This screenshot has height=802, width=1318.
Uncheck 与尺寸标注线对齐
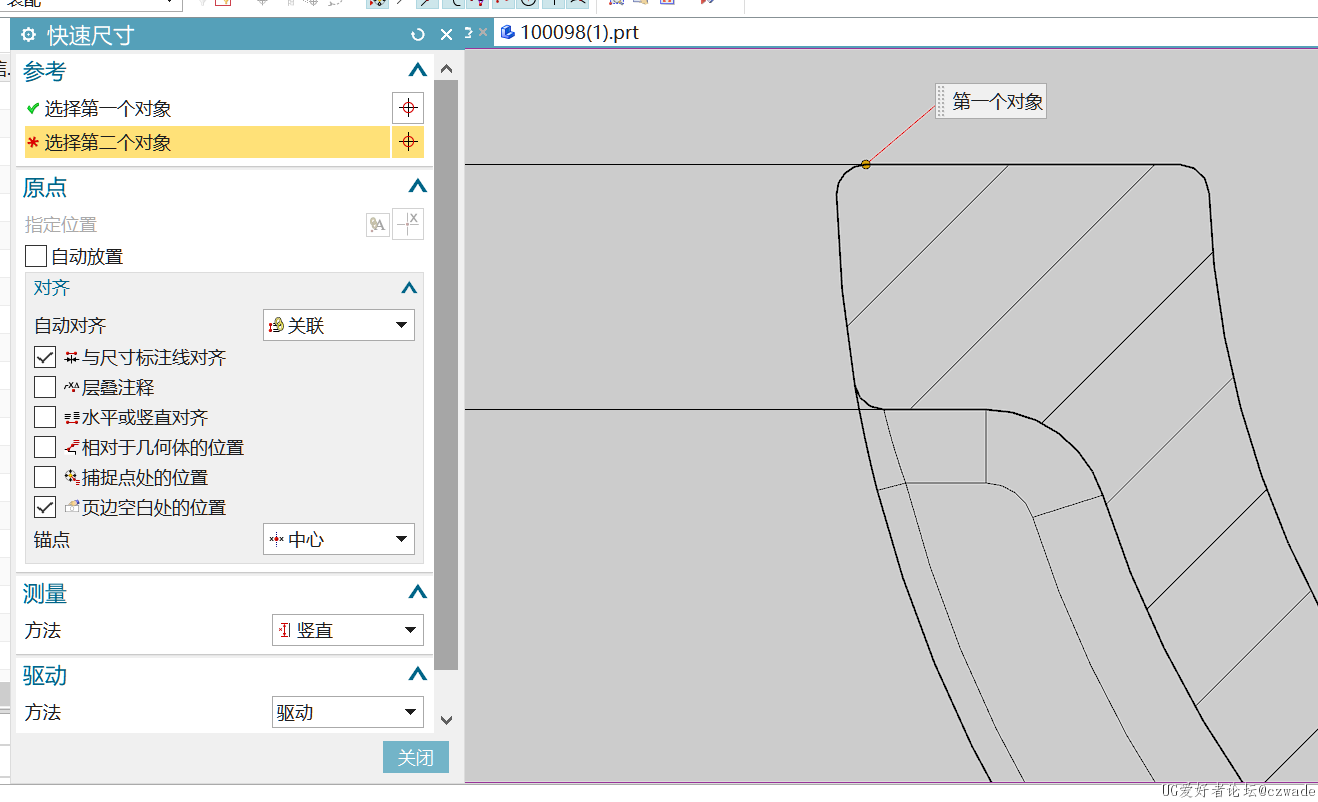click(45, 357)
